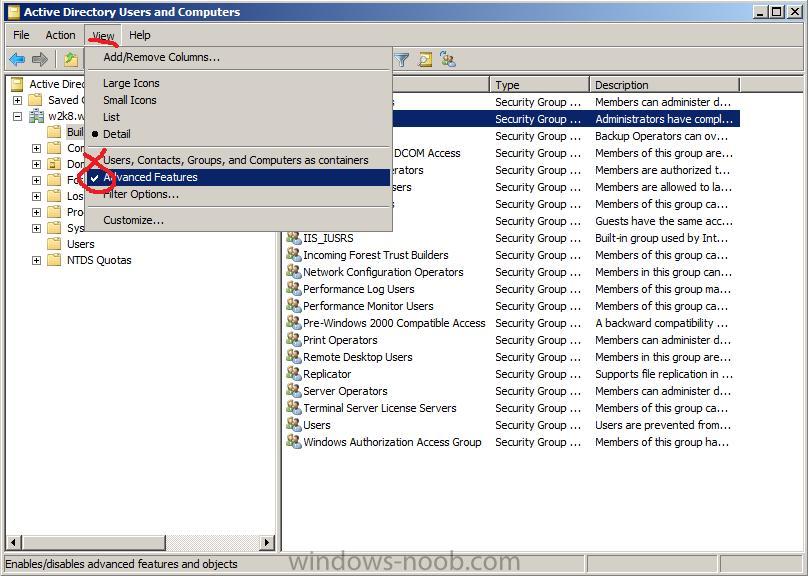The width and height of the screenshot is (808, 576).
Task: Click the 'A backward compatibility ...' description
Action: (662, 323)
